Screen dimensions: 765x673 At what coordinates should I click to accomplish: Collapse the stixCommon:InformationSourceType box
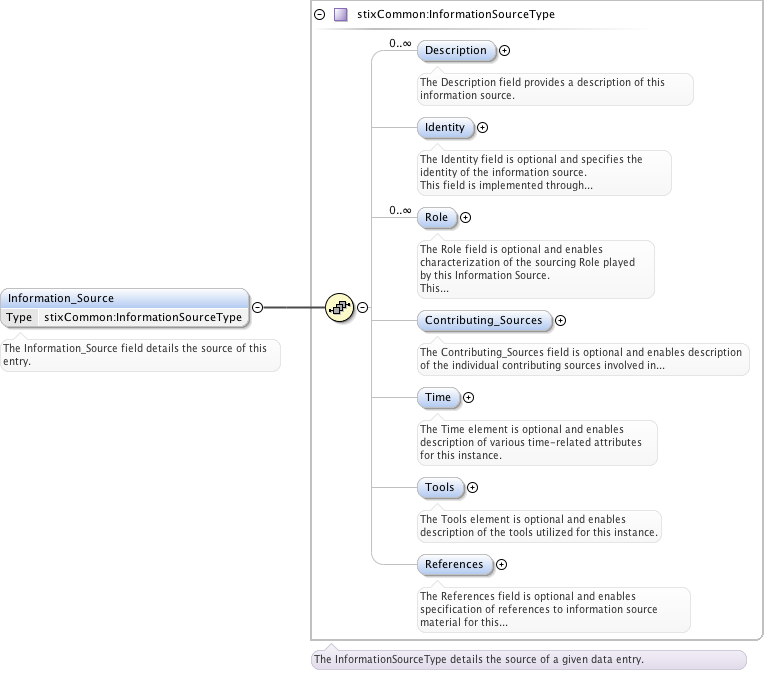[319, 15]
